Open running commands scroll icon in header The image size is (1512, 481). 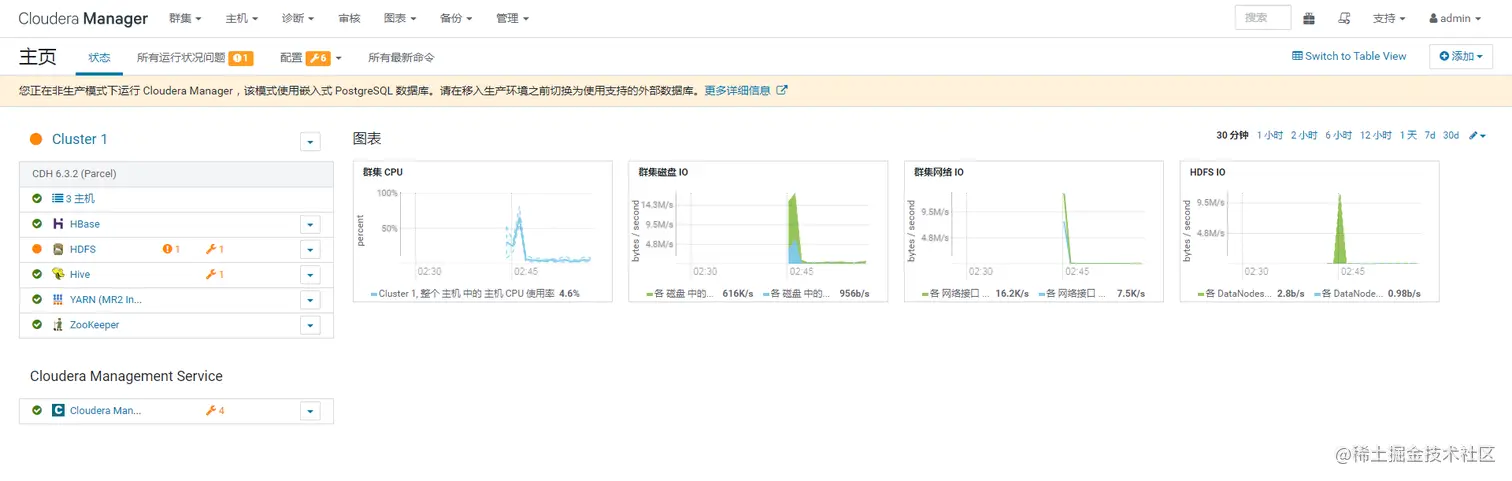coord(1344,18)
